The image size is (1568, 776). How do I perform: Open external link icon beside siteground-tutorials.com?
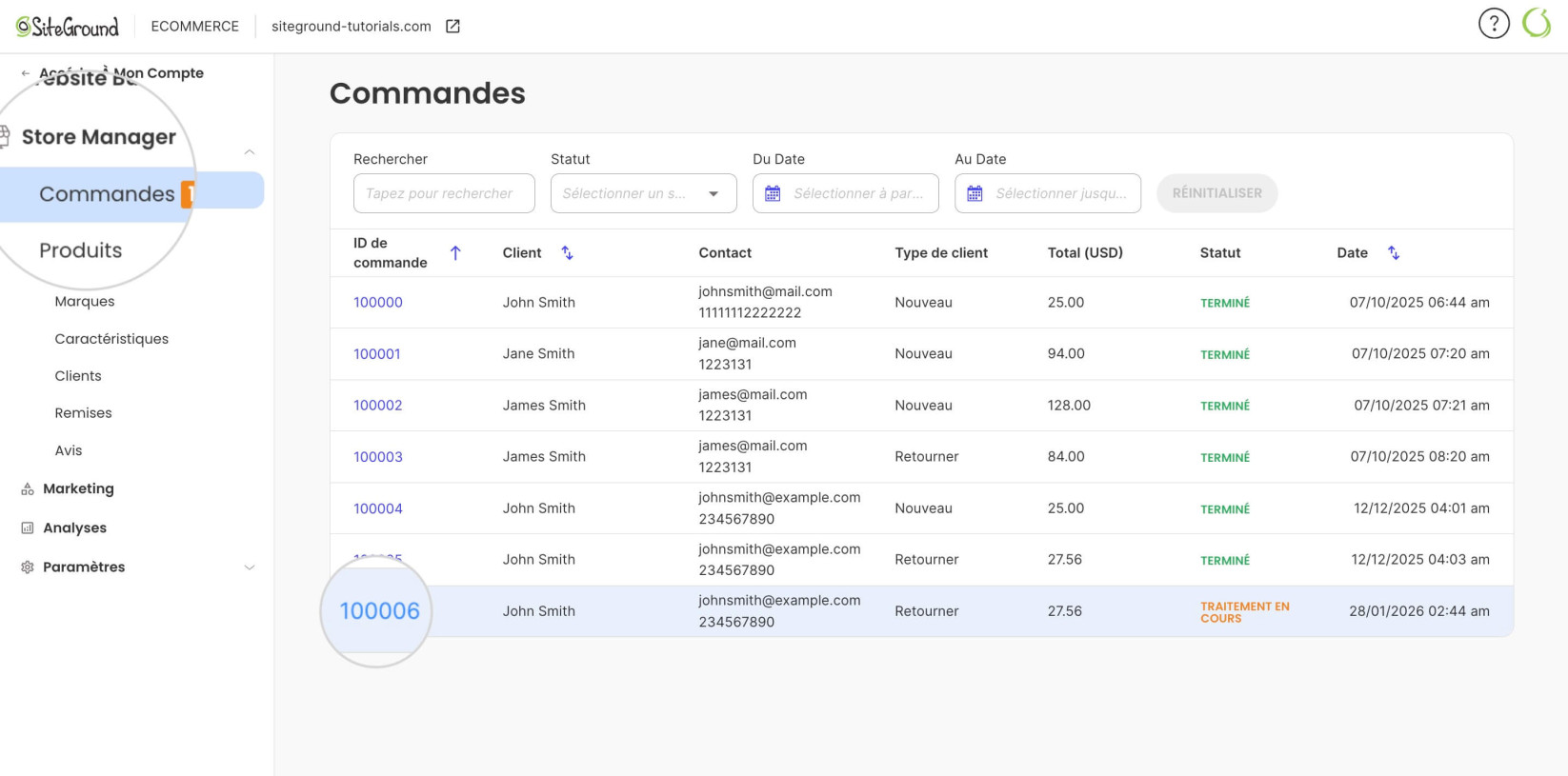(453, 27)
